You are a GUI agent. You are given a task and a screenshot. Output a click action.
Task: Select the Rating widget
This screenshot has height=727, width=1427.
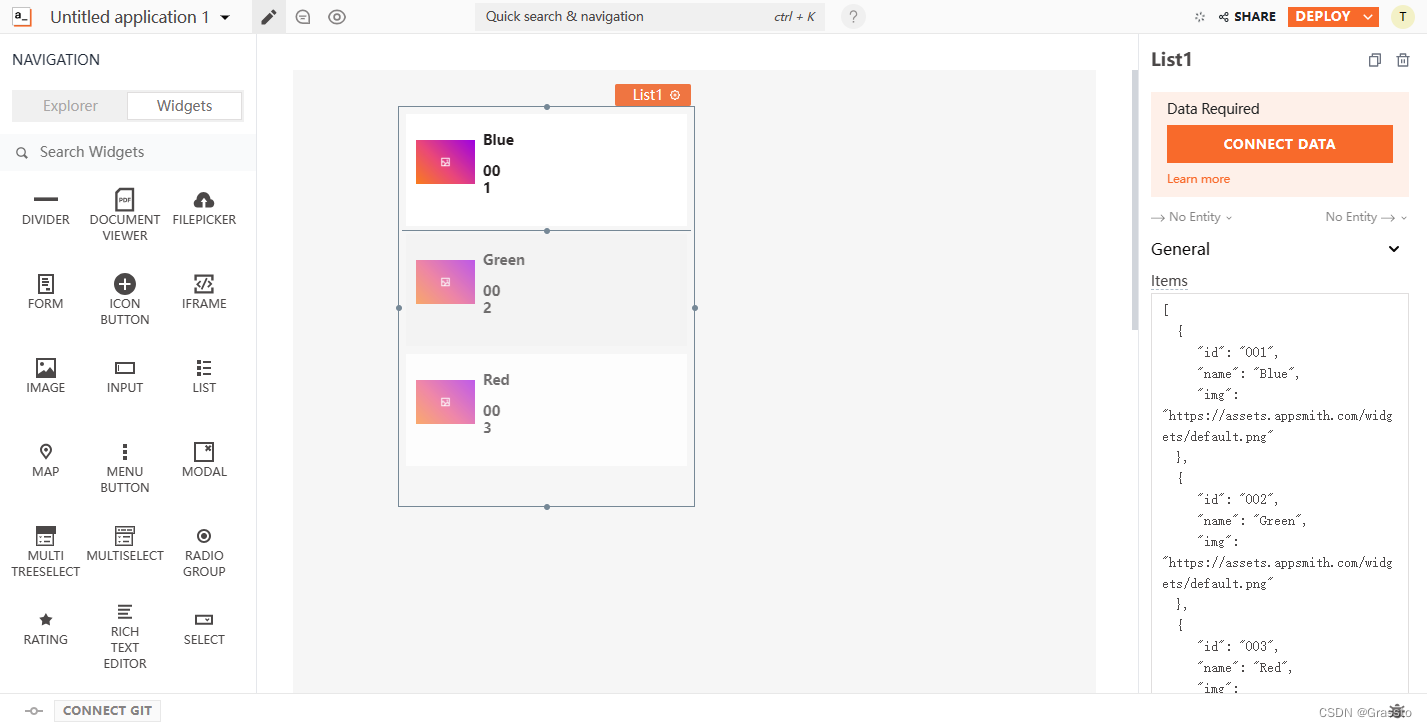tap(46, 628)
